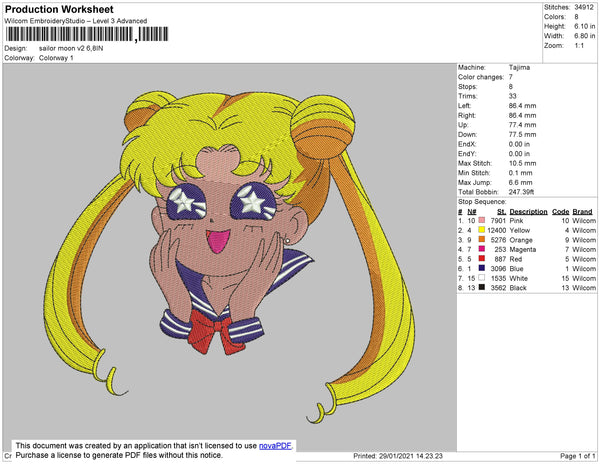Click the 'Brand' column header
The image size is (600, 464).
[x=582, y=212]
